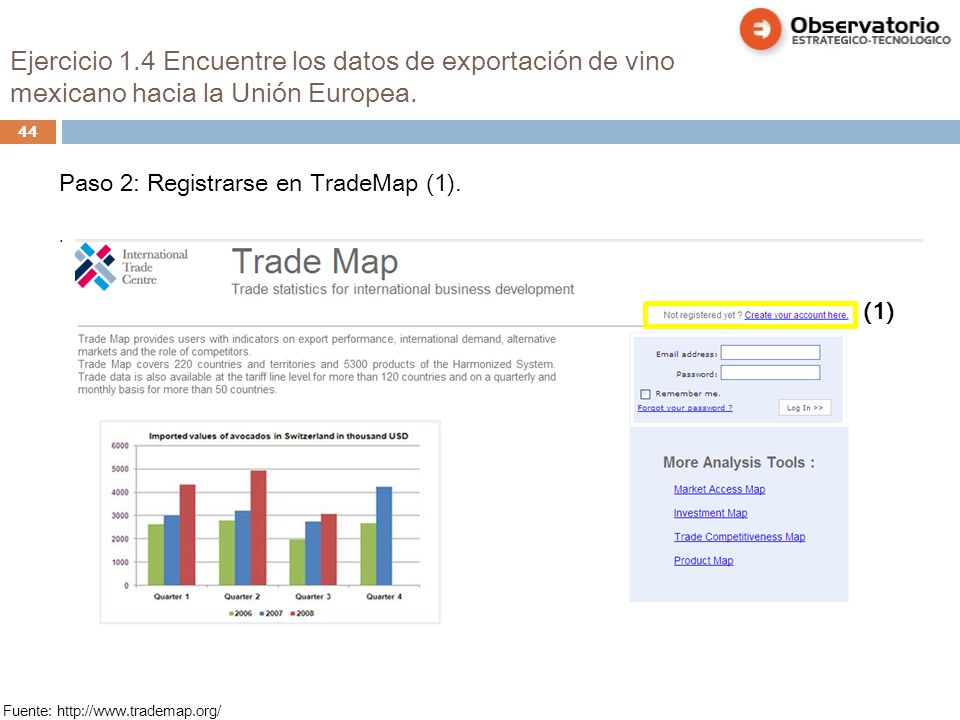Click the green 2006 legend swatch
Viewport: 960px width, 720px height.
click(x=231, y=613)
